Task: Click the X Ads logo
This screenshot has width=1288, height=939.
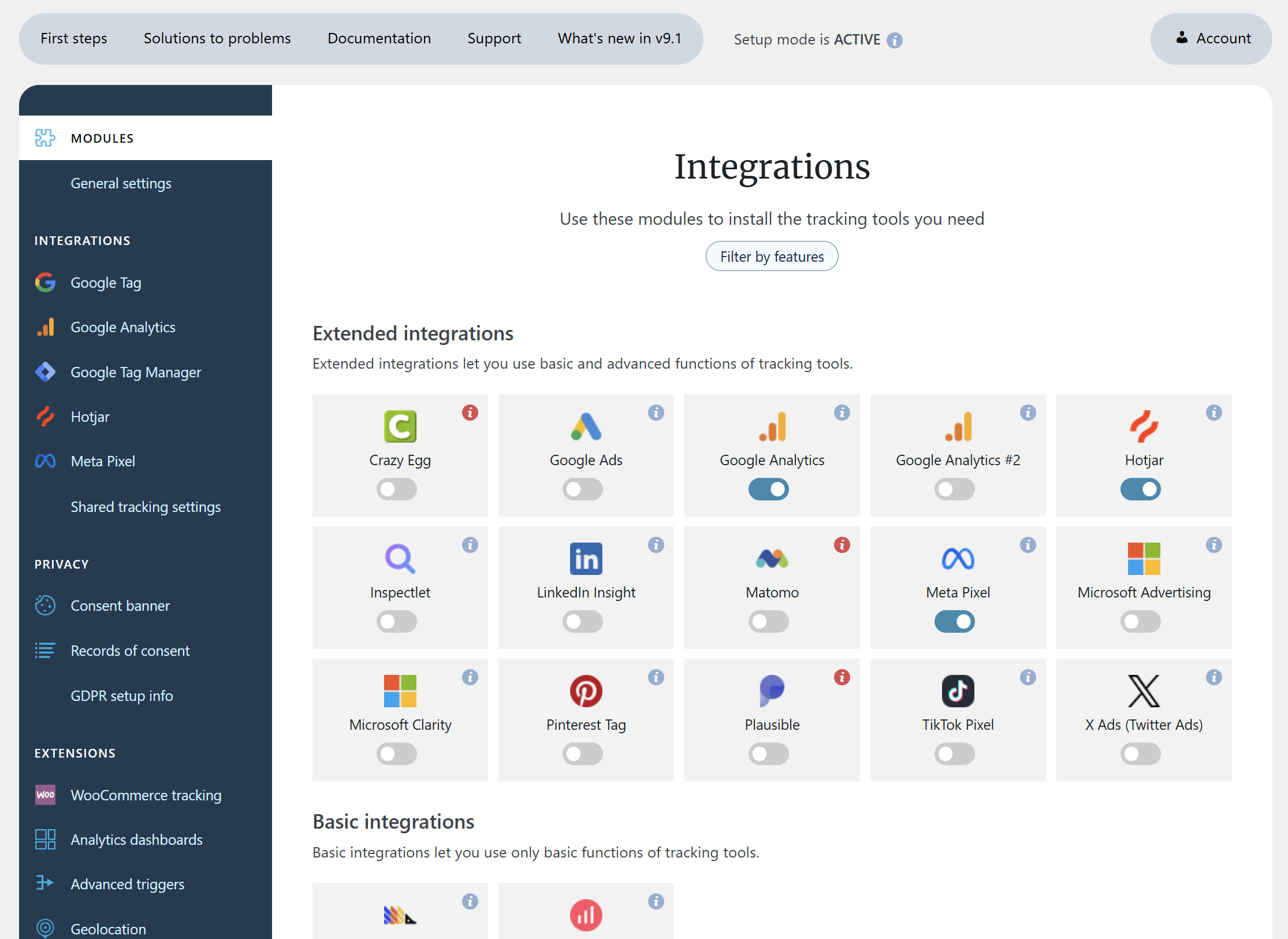Action: 1144,691
